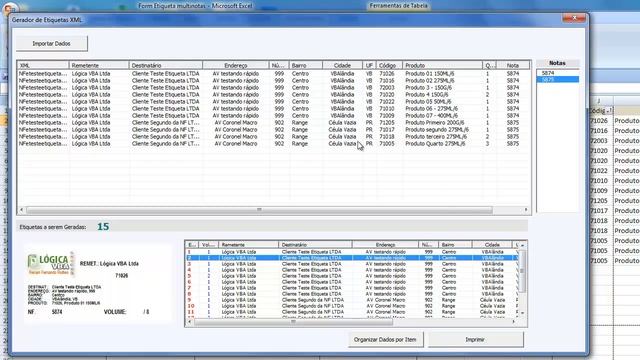Select row with Produto 4 150G/6

point(273,94)
